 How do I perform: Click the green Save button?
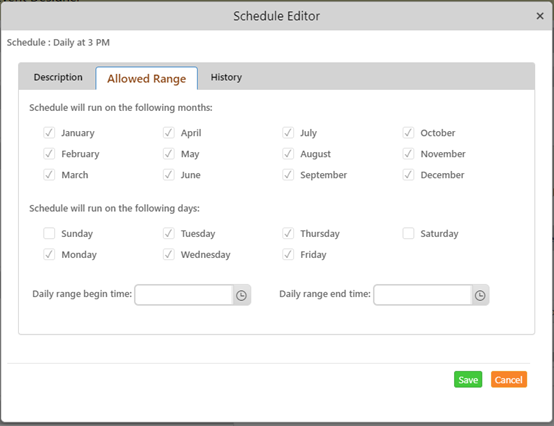coord(468,380)
